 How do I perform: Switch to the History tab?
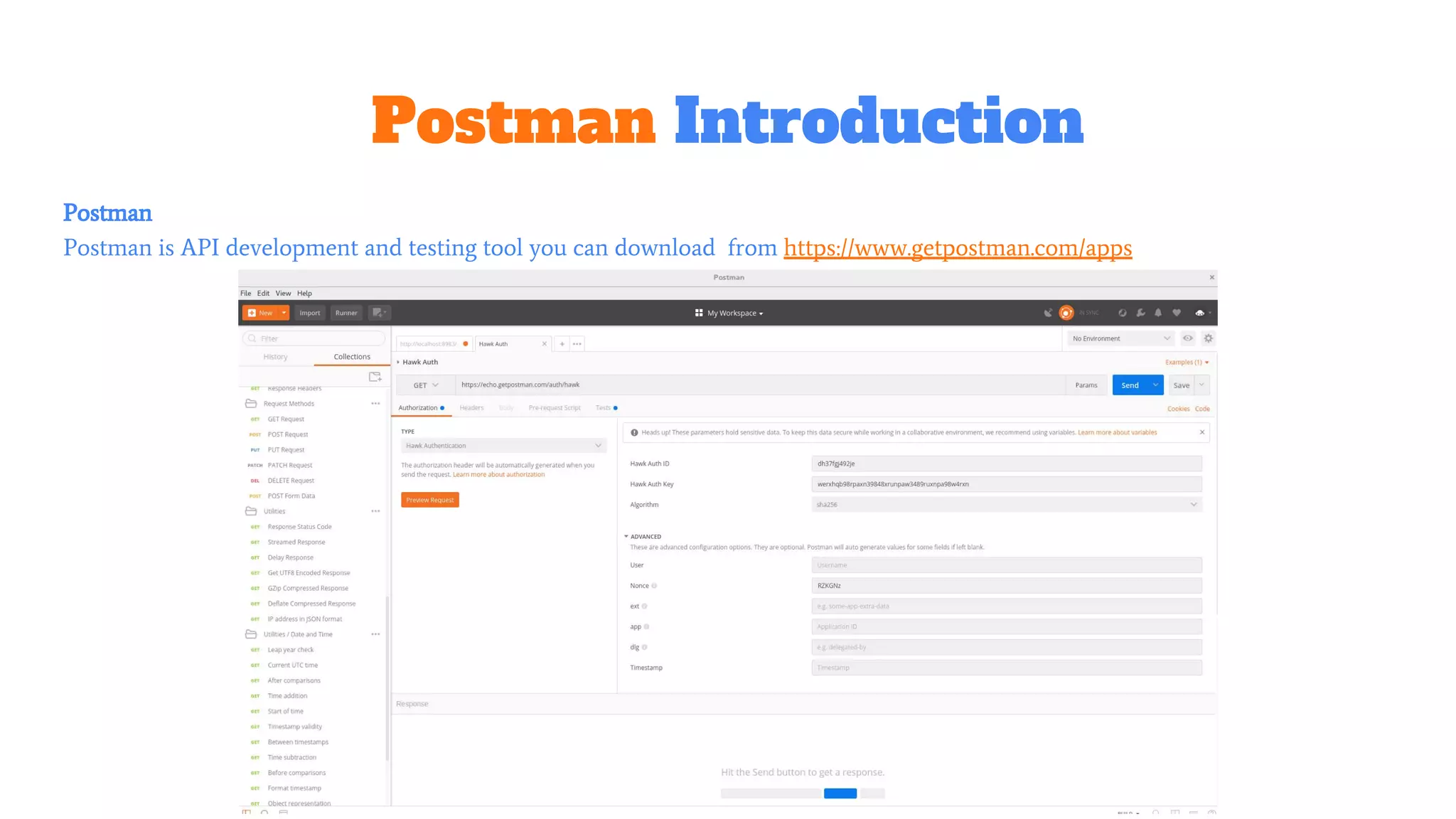click(275, 357)
